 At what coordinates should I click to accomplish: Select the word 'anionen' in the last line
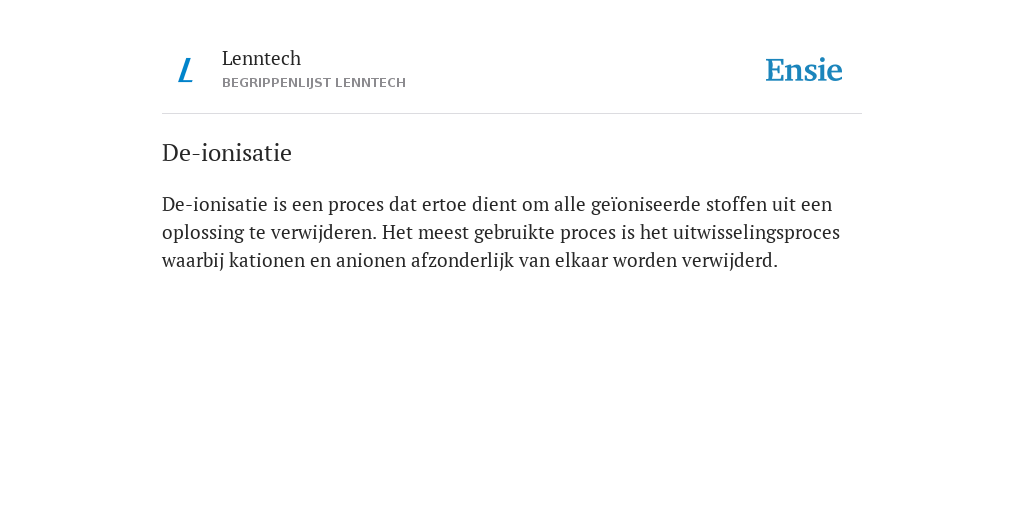[371, 261]
